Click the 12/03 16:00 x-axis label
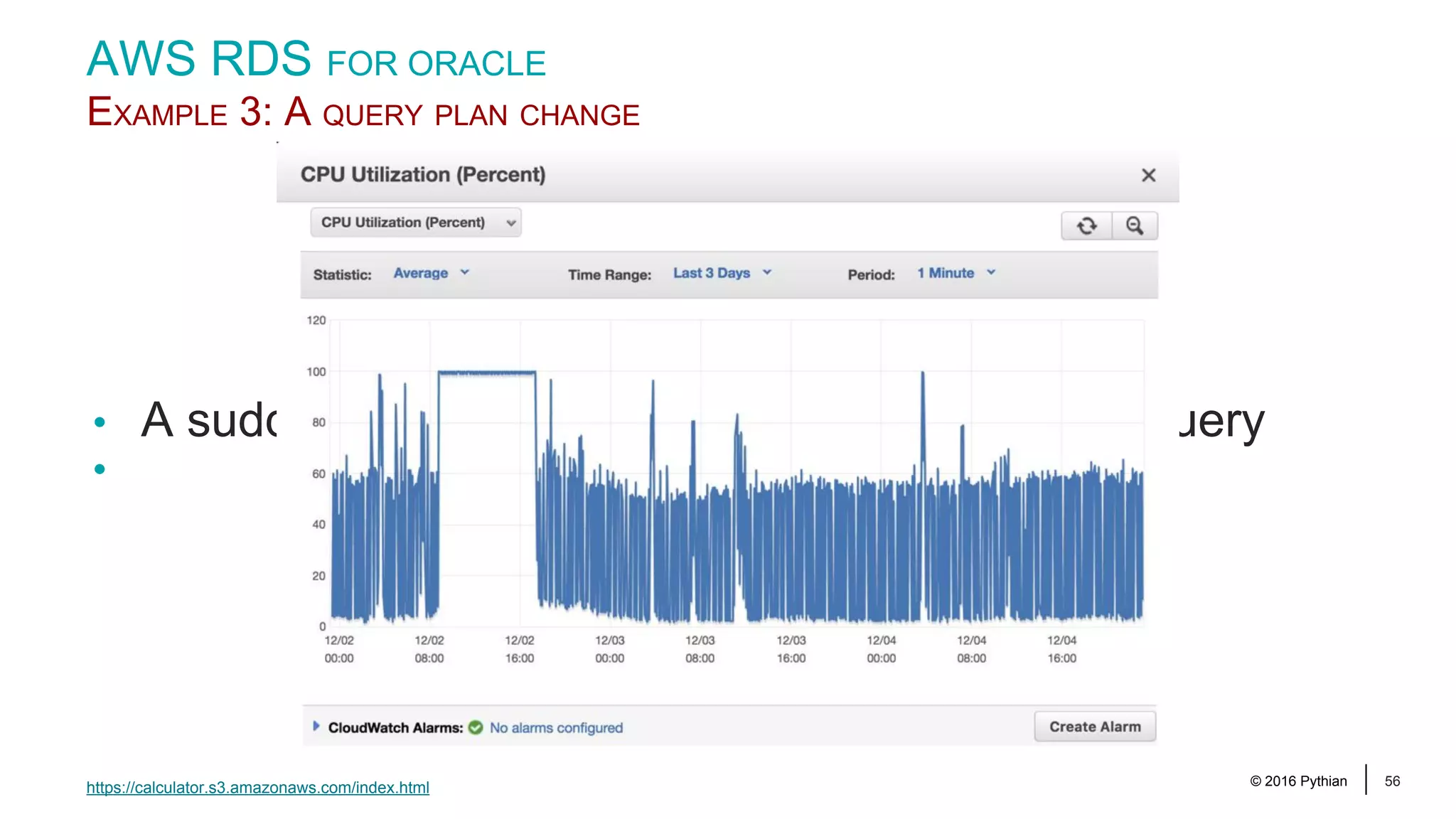1456x819 pixels. point(791,649)
